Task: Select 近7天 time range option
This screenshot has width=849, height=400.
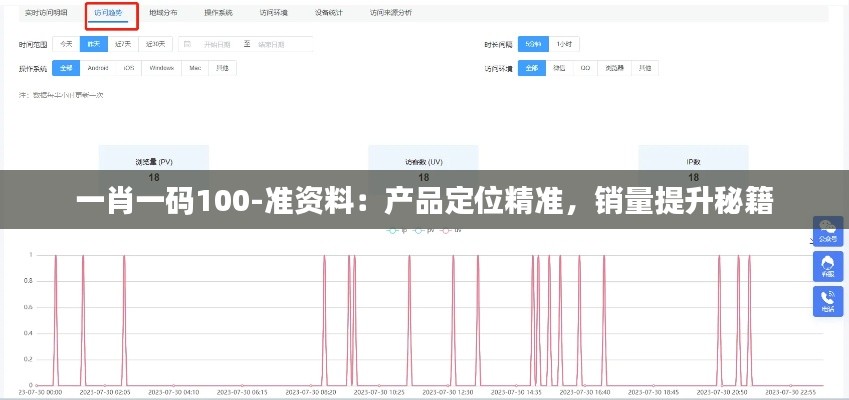Action: 124,44
